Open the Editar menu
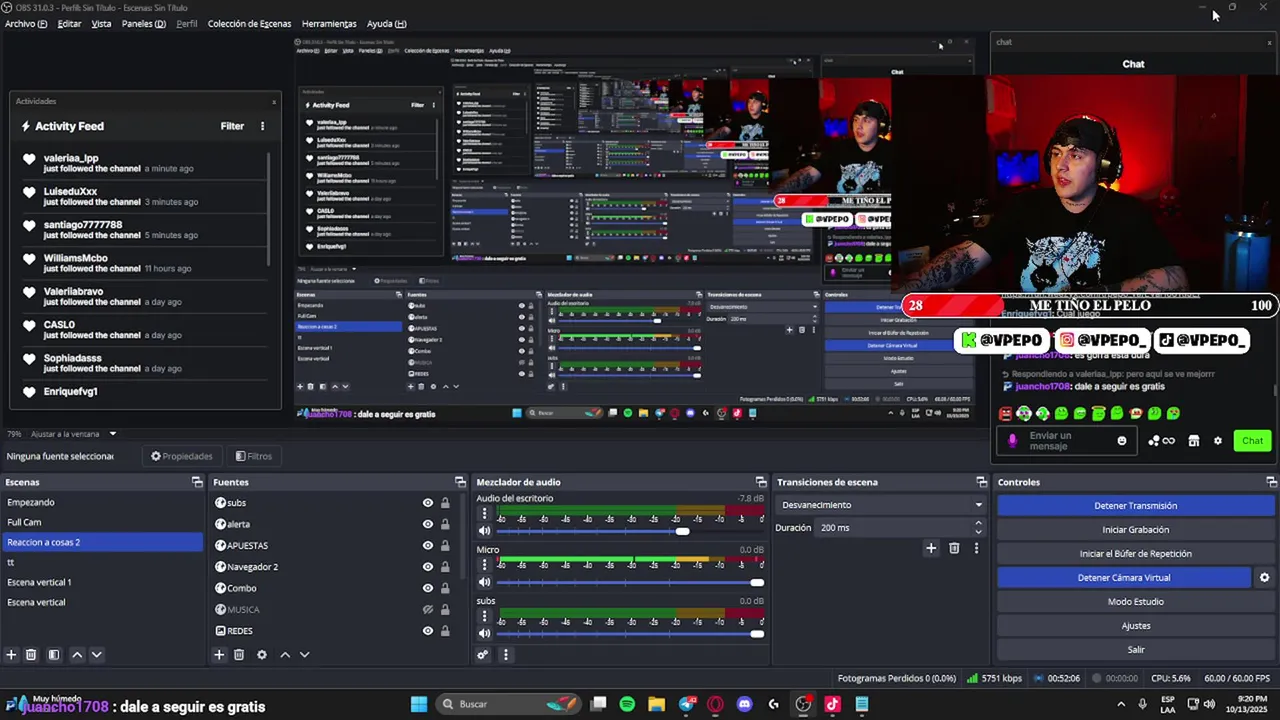The height and width of the screenshot is (720, 1280). (69, 23)
